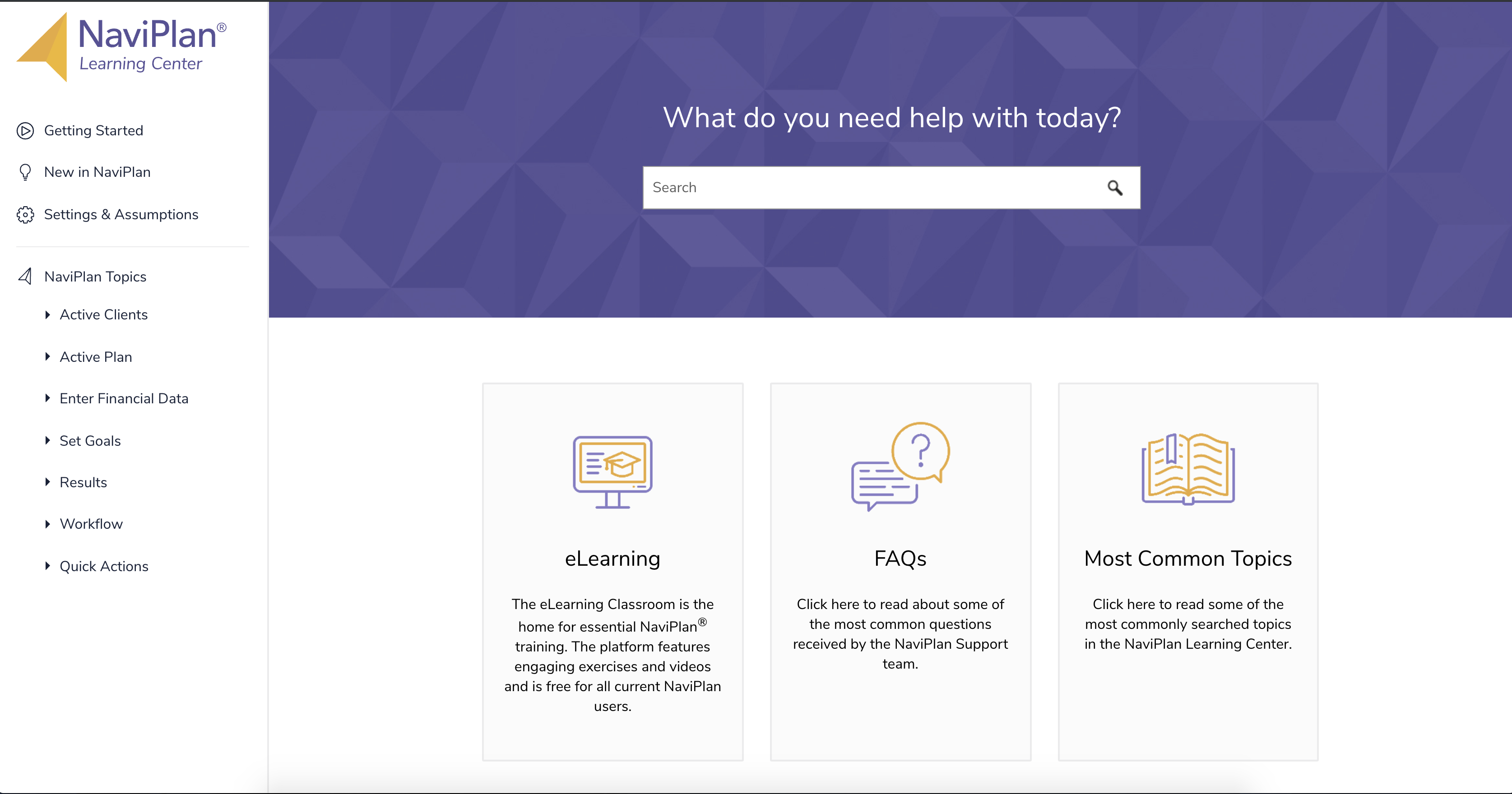Viewport: 1512px width, 794px height.
Task: Expand the Set Goals arrow
Action: coord(47,440)
